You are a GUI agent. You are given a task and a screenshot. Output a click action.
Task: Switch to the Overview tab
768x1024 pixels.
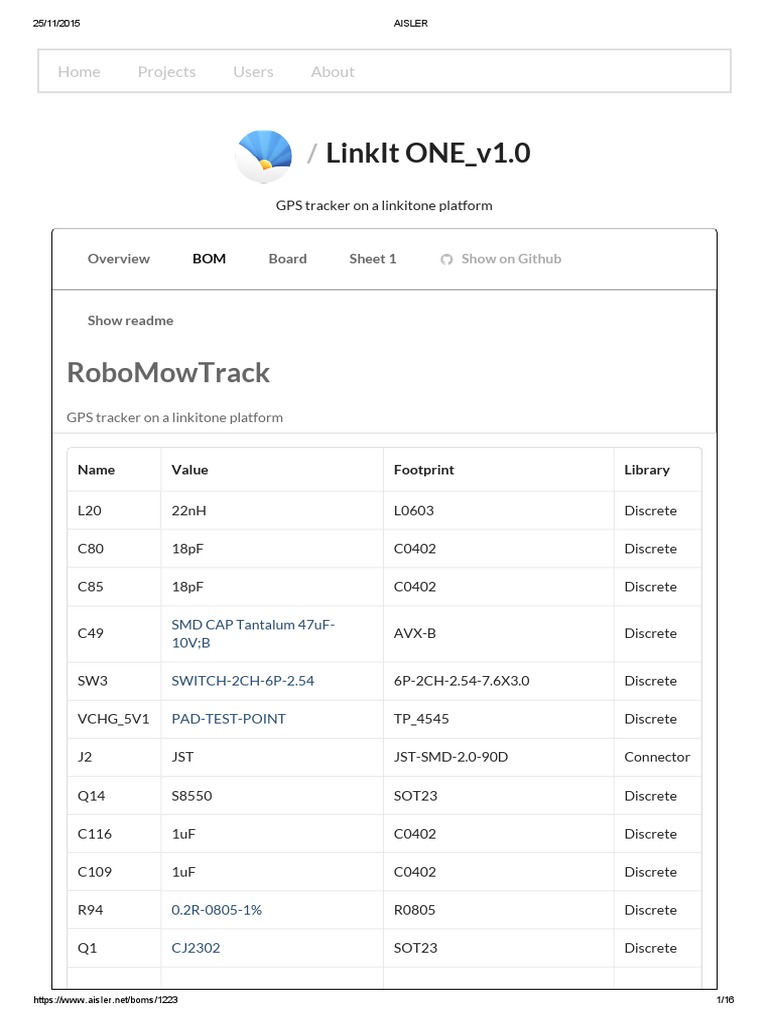click(119, 259)
